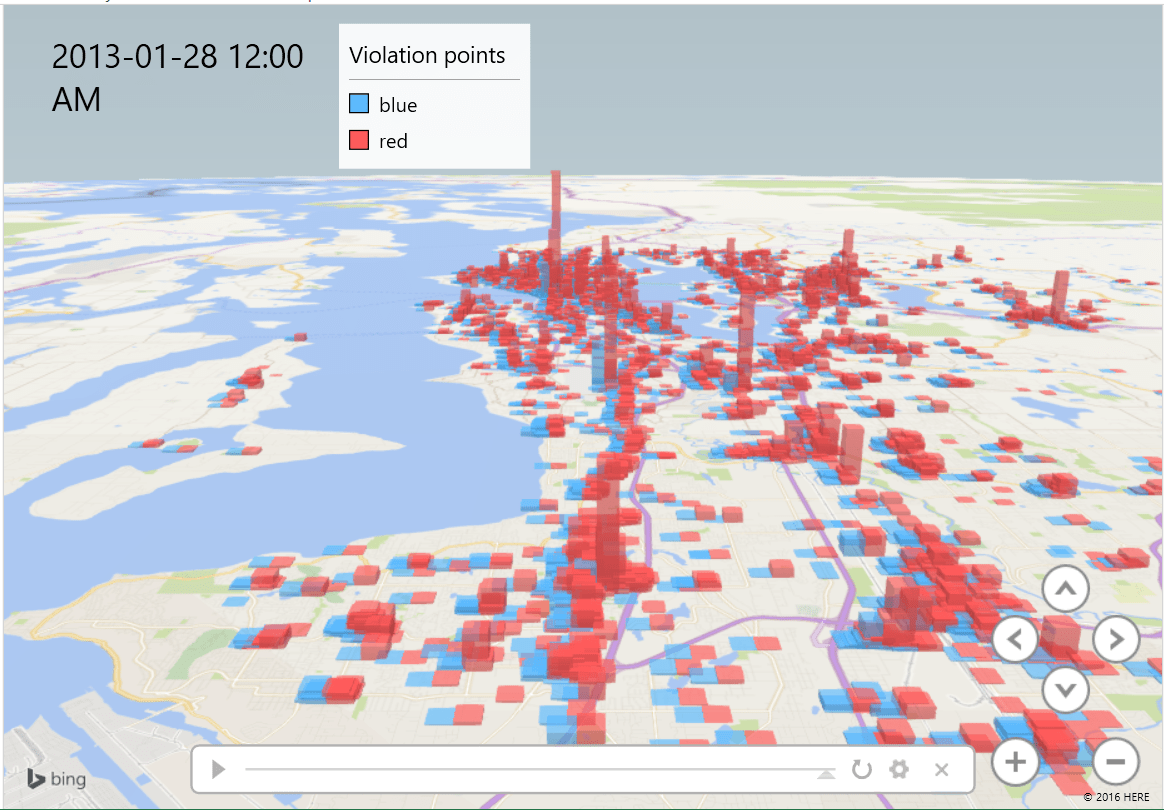Click the timeline position marker triangle
Image resolution: width=1164 pixels, height=810 pixels.
pos(826,773)
